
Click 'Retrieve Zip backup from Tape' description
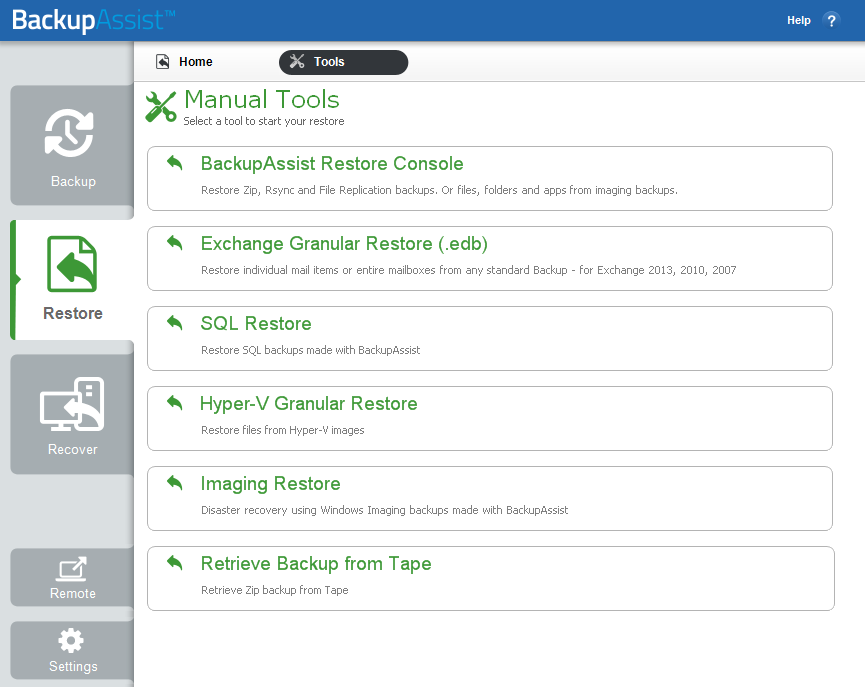point(275,590)
